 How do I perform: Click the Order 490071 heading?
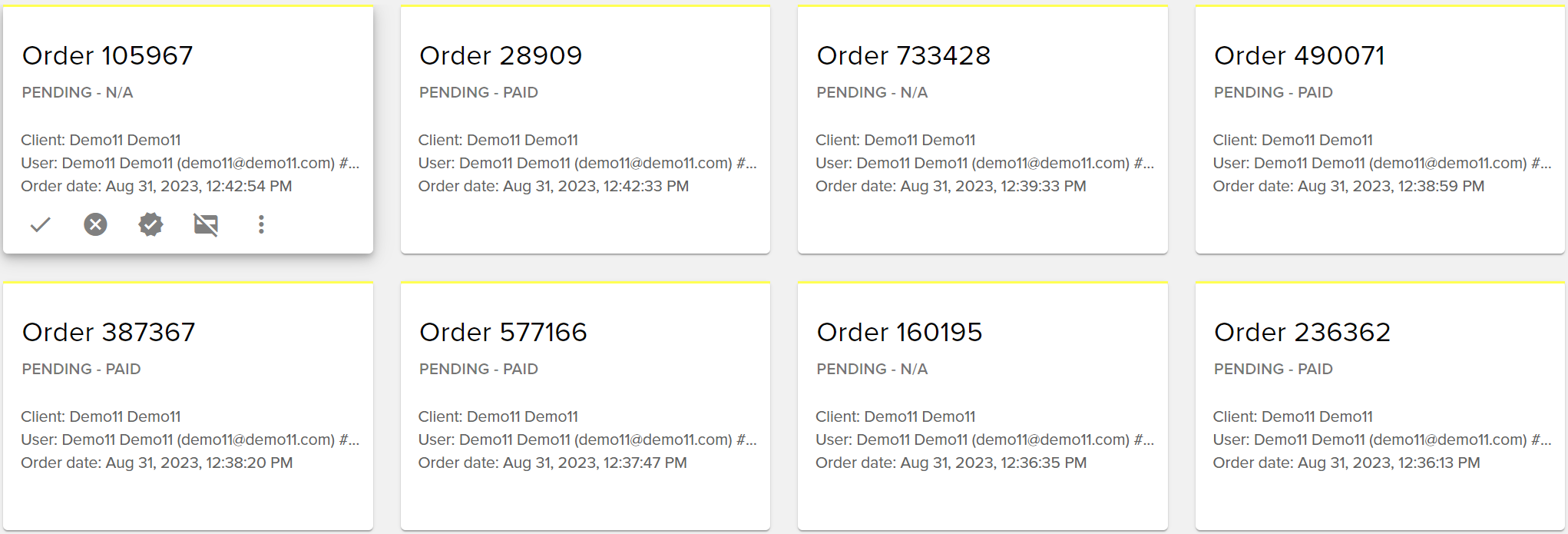click(x=1299, y=55)
